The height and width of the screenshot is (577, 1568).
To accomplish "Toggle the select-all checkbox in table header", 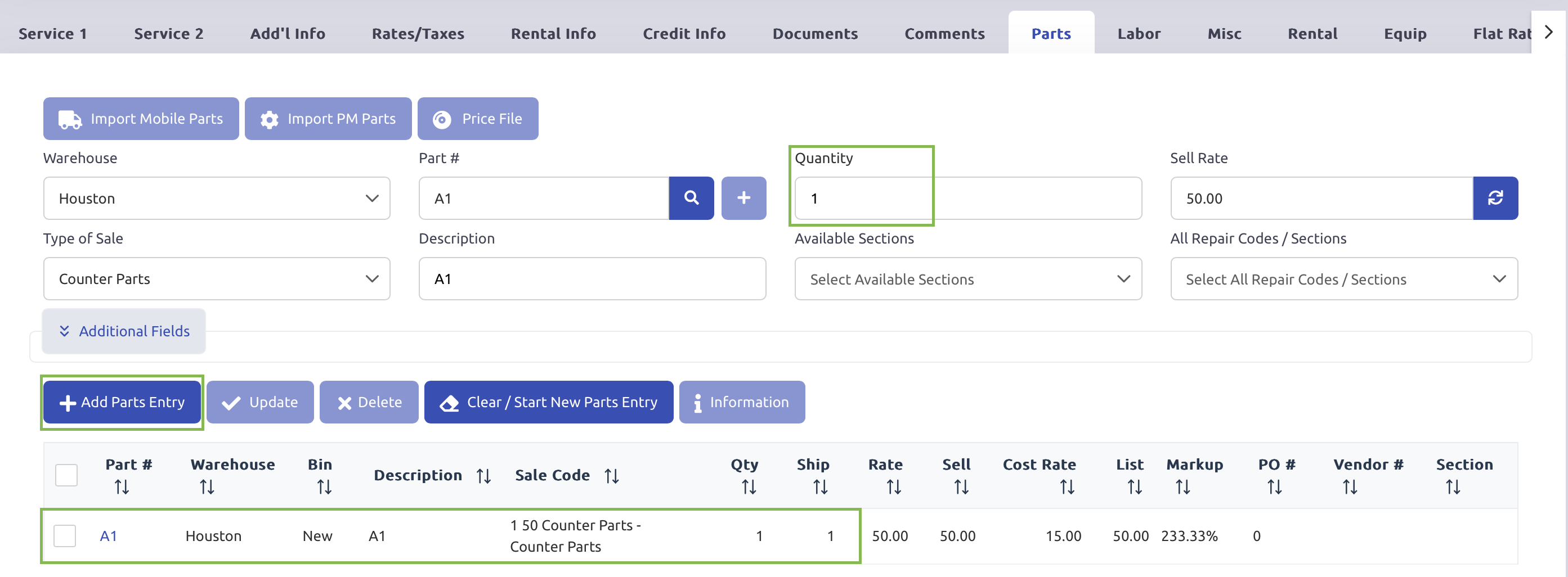I will [x=66, y=475].
